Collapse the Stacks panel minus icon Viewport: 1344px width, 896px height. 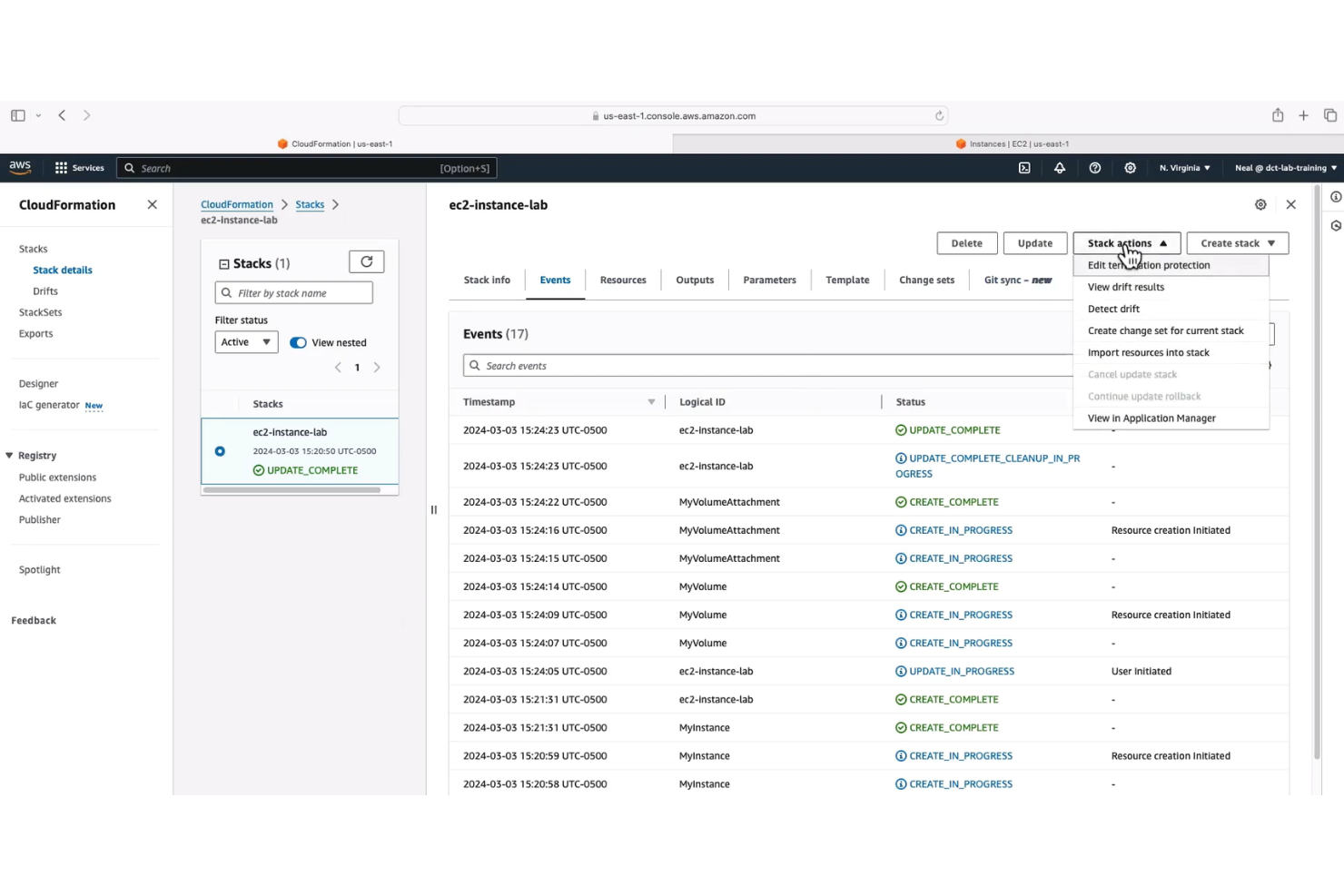[223, 264]
